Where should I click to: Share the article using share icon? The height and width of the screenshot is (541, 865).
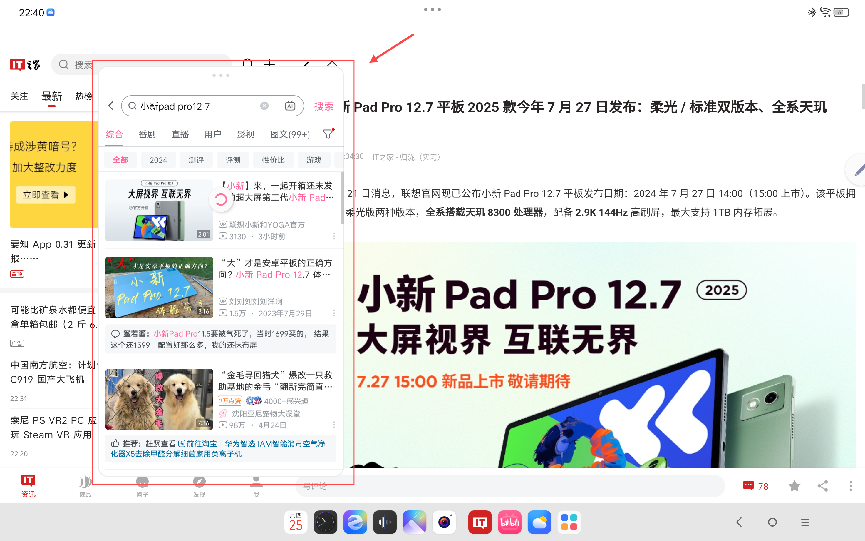pyautogui.click(x=823, y=486)
